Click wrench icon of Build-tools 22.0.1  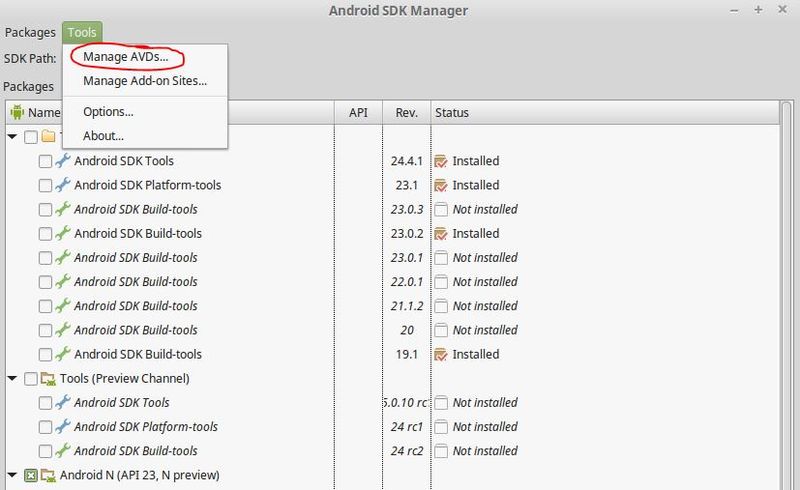[x=63, y=281]
